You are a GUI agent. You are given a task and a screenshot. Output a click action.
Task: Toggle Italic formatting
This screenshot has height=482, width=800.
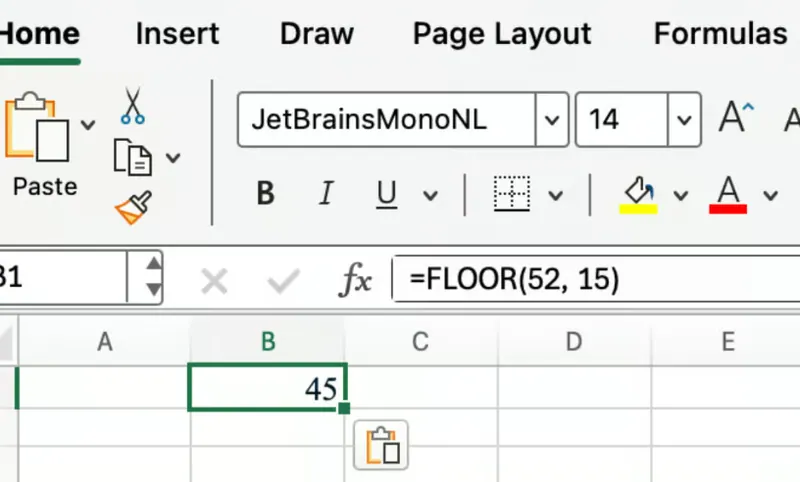325,194
